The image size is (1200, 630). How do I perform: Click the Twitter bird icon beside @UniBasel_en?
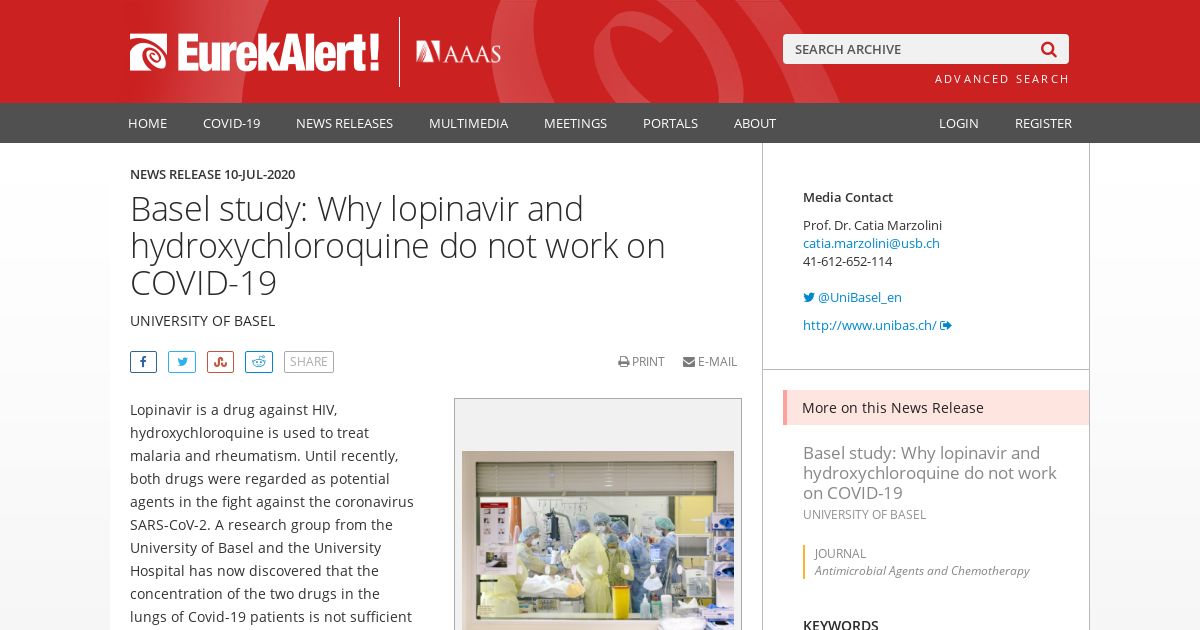point(809,297)
